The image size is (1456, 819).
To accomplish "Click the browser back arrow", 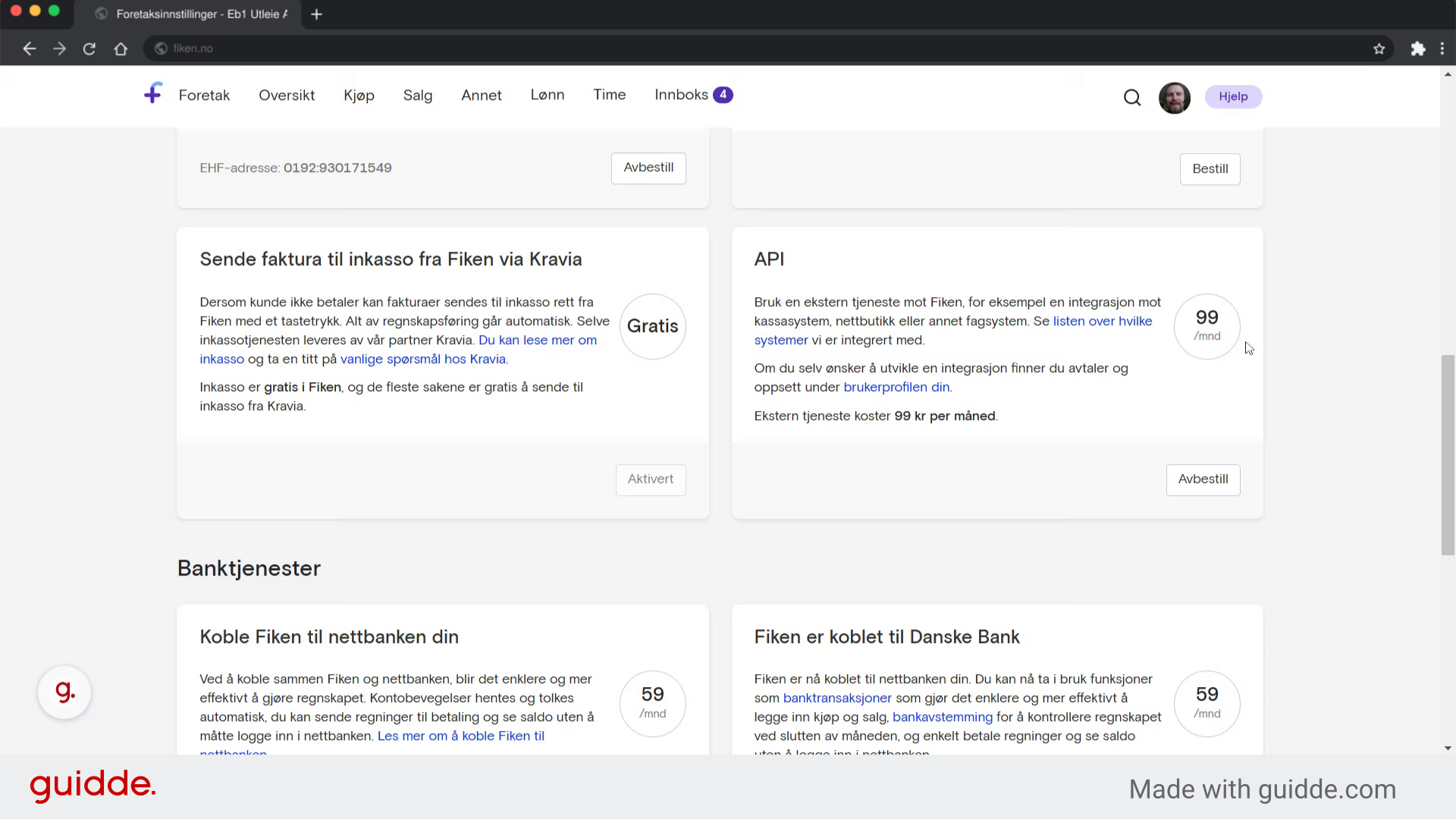I will 30,49.
